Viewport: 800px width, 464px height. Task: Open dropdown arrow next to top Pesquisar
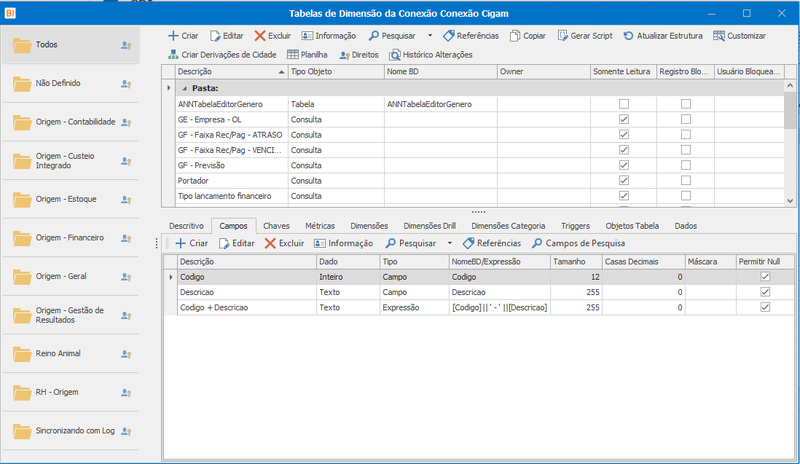click(430, 36)
